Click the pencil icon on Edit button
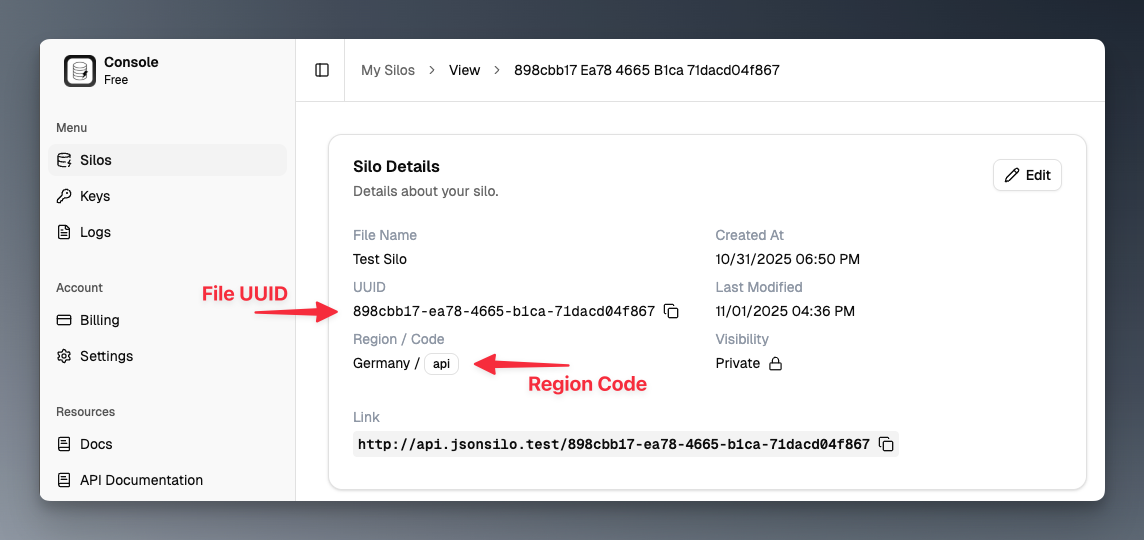Image resolution: width=1144 pixels, height=540 pixels. [x=1012, y=175]
